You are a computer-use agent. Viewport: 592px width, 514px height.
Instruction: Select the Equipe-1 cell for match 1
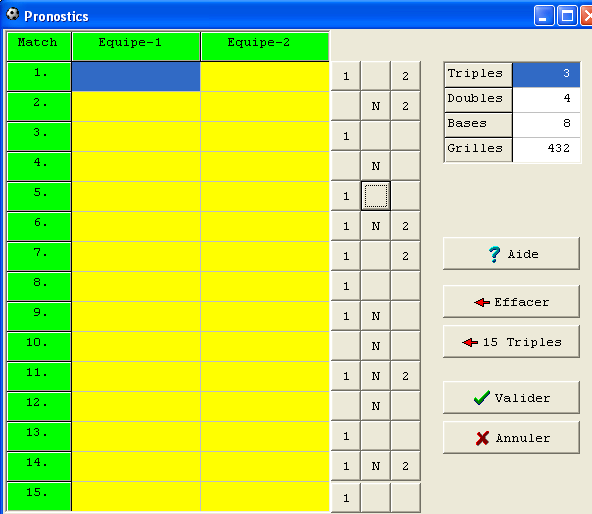(136, 76)
